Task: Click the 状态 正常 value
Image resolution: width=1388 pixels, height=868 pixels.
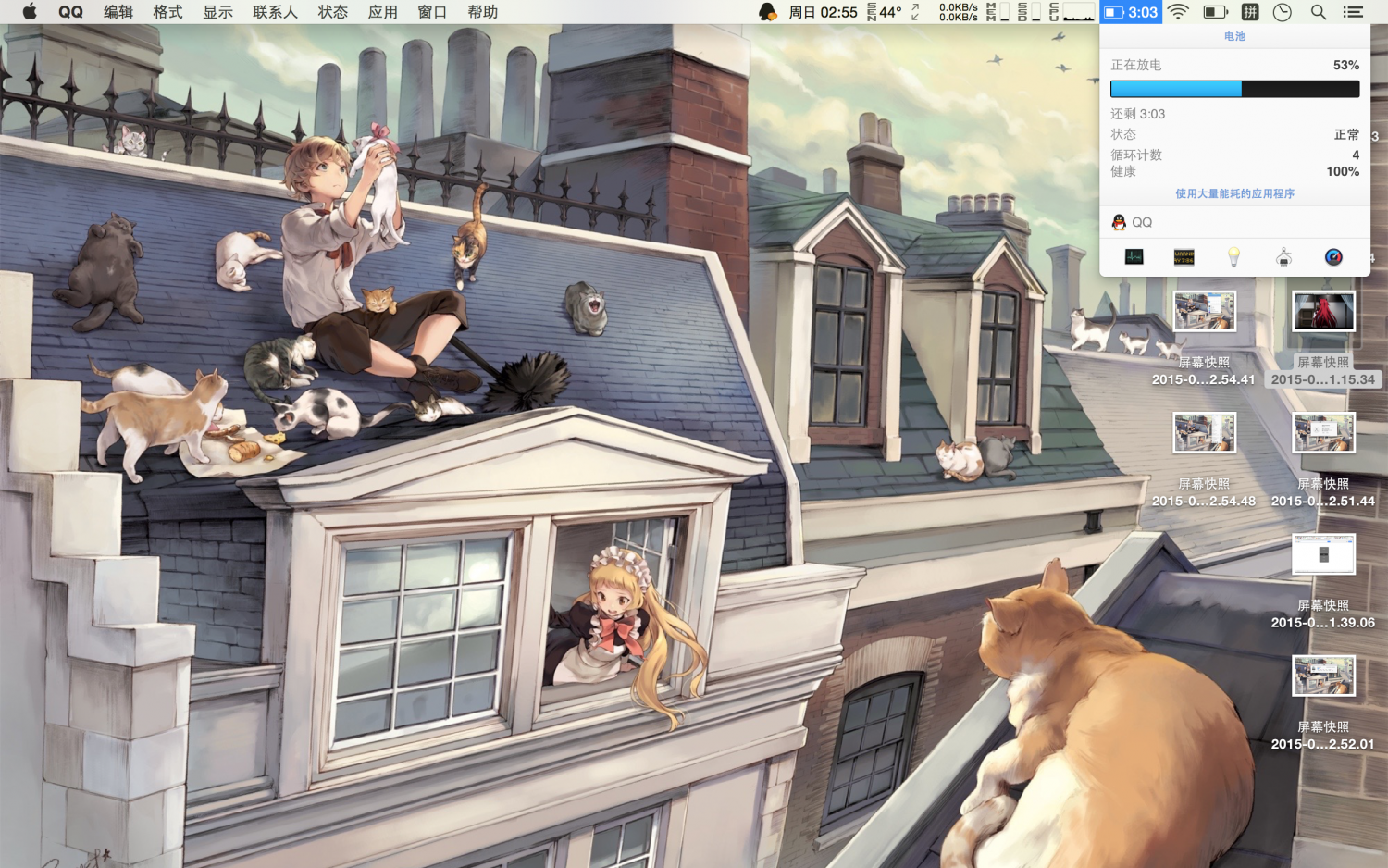Action: pos(1346,134)
